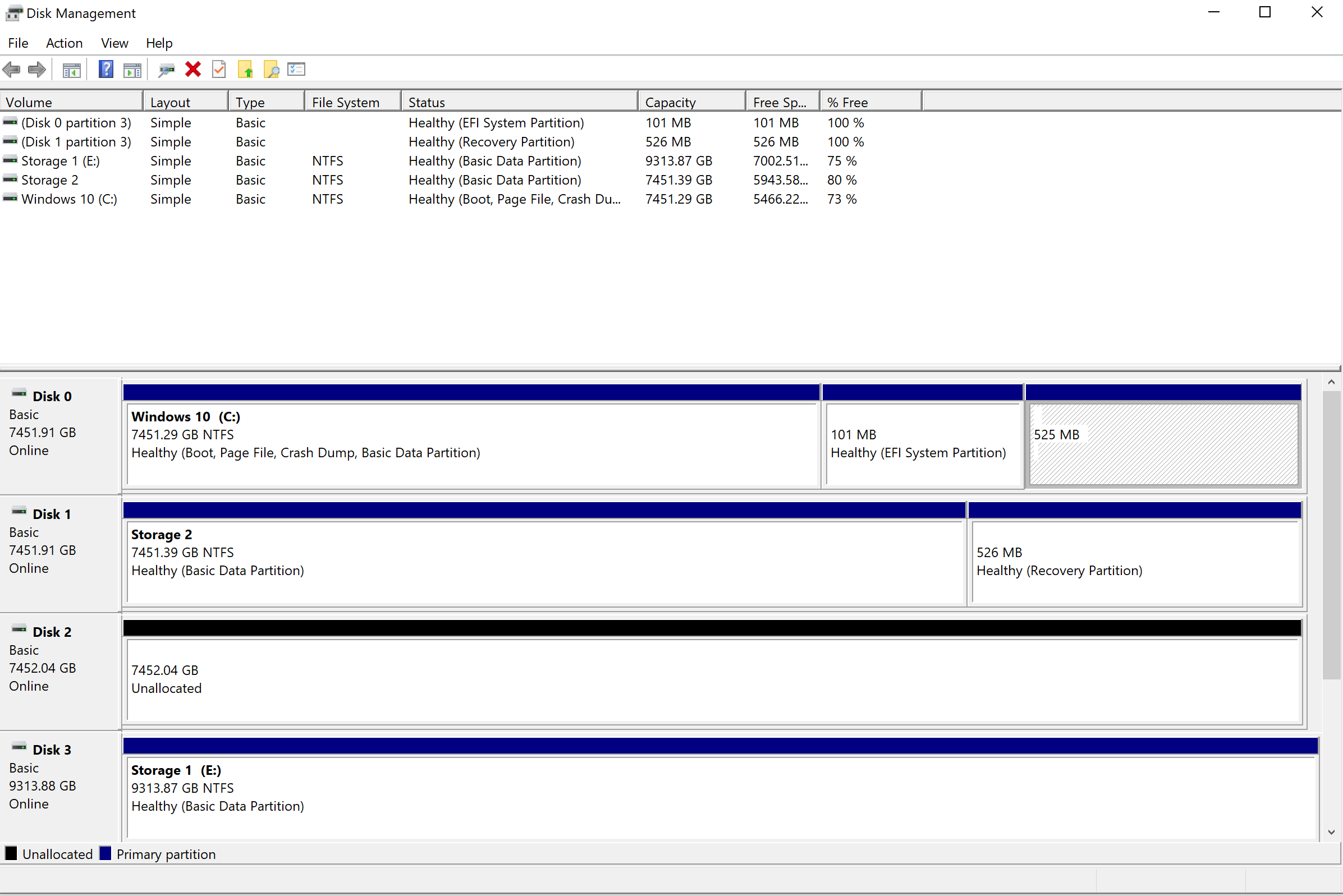Open the blue Help question mark icon
This screenshot has width=1343, height=896.
pos(106,70)
